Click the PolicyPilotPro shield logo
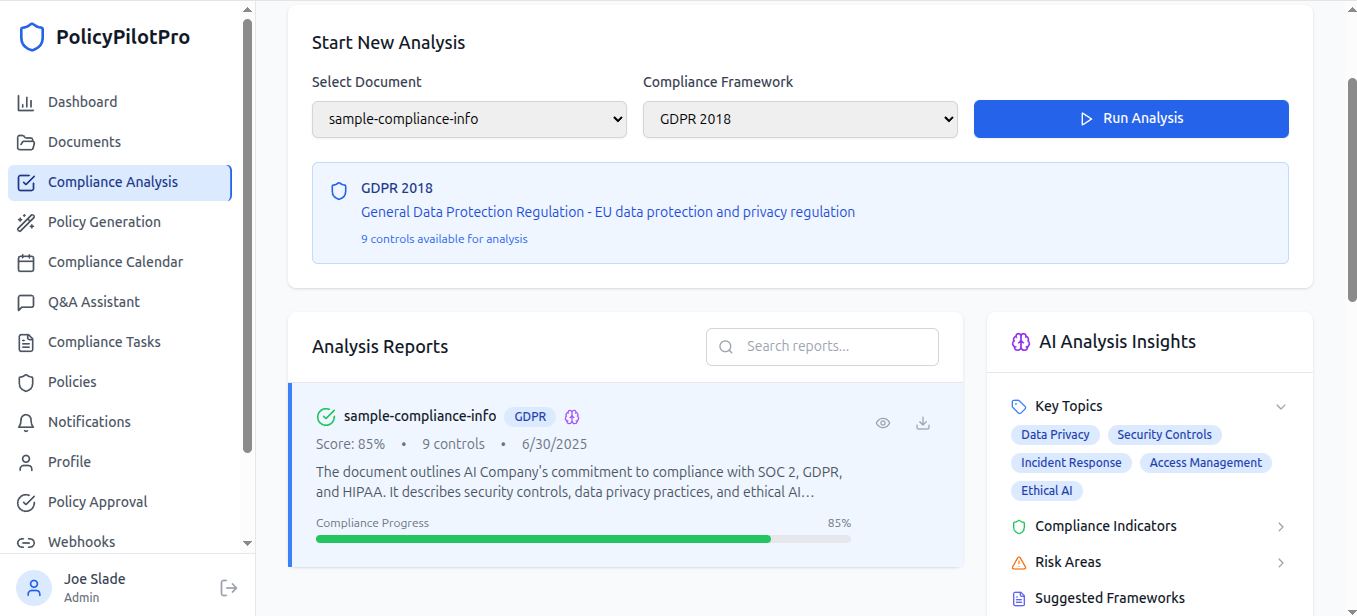 32,38
